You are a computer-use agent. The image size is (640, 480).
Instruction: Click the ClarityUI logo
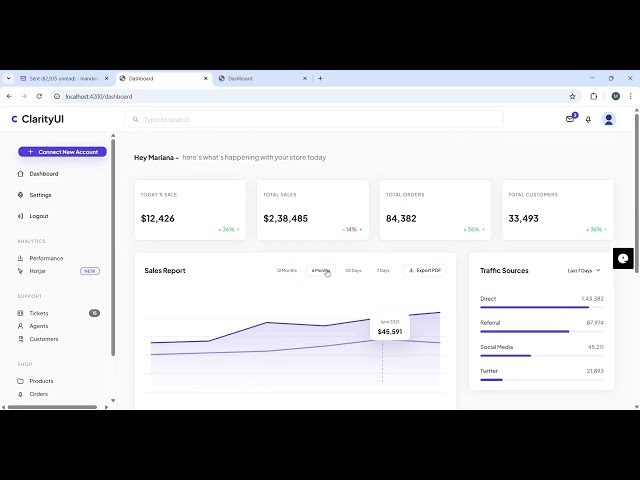pos(37,119)
